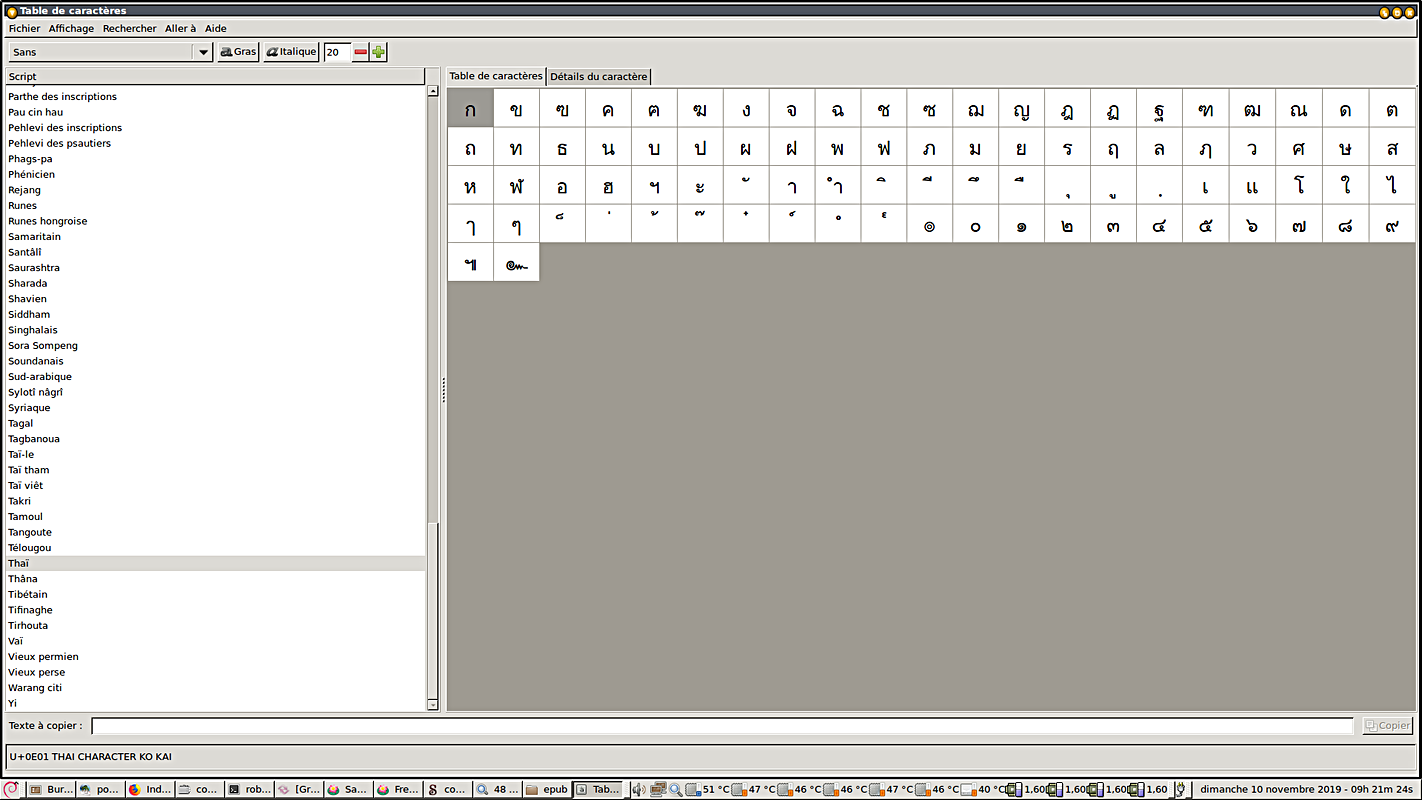Image resolution: width=1422 pixels, height=800 pixels.
Task: Select Télougou in the script list
Action: tap(215, 548)
